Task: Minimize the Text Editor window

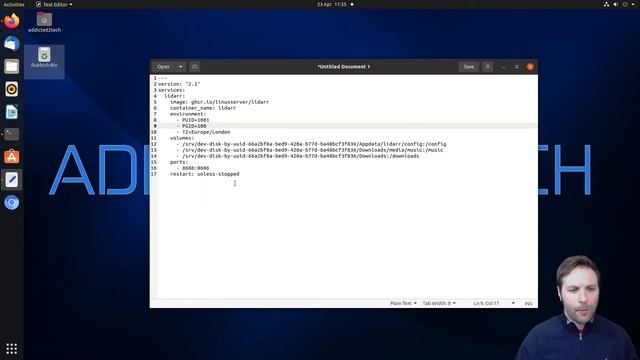Action: click(x=504, y=67)
